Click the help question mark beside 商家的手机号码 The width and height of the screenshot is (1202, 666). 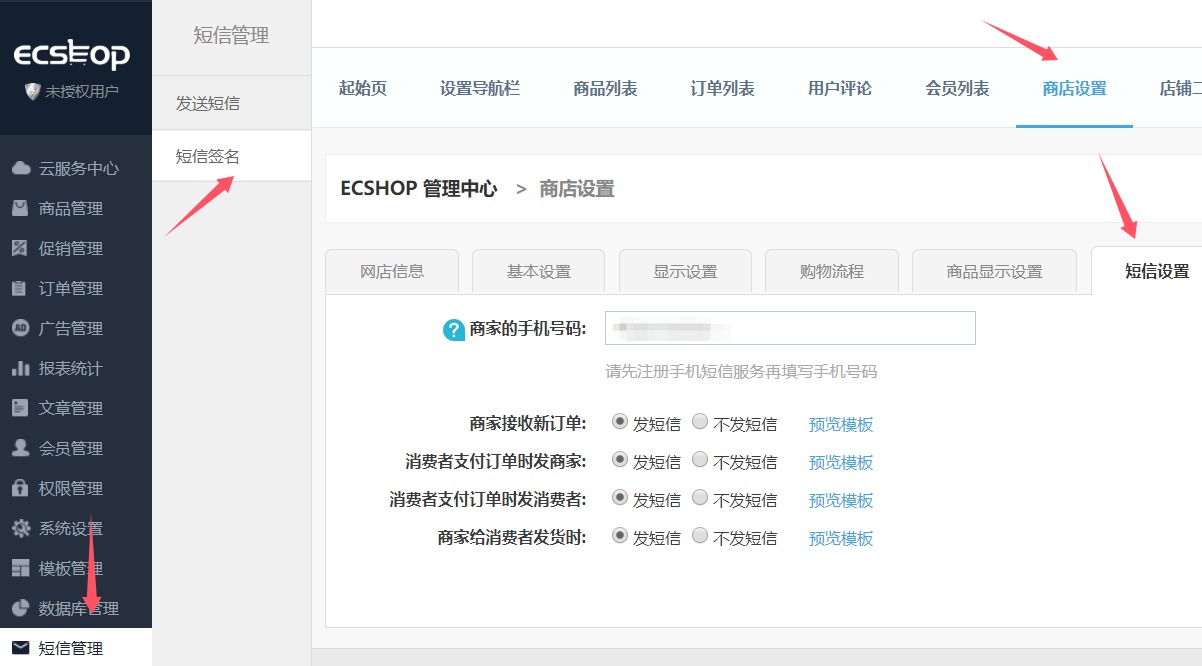tap(454, 329)
